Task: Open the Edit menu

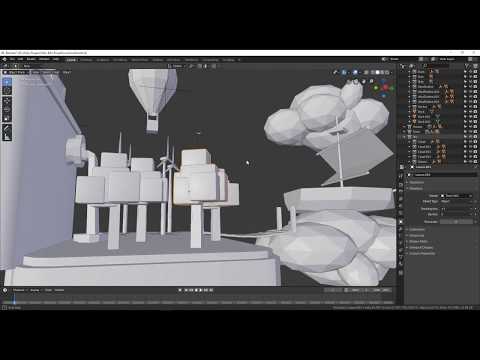Action: tap(20, 59)
